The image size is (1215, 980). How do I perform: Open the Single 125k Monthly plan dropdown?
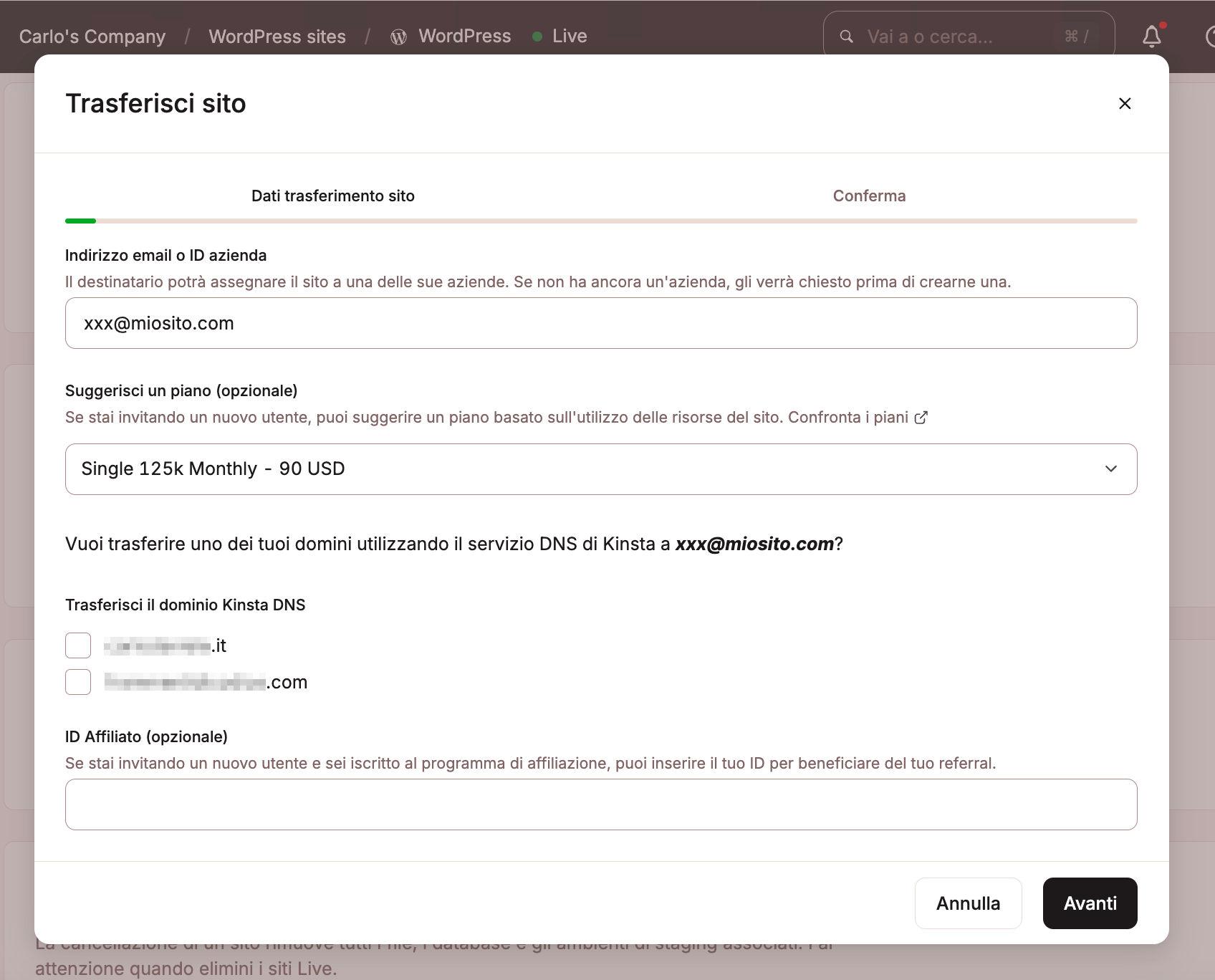pyautogui.click(x=600, y=469)
